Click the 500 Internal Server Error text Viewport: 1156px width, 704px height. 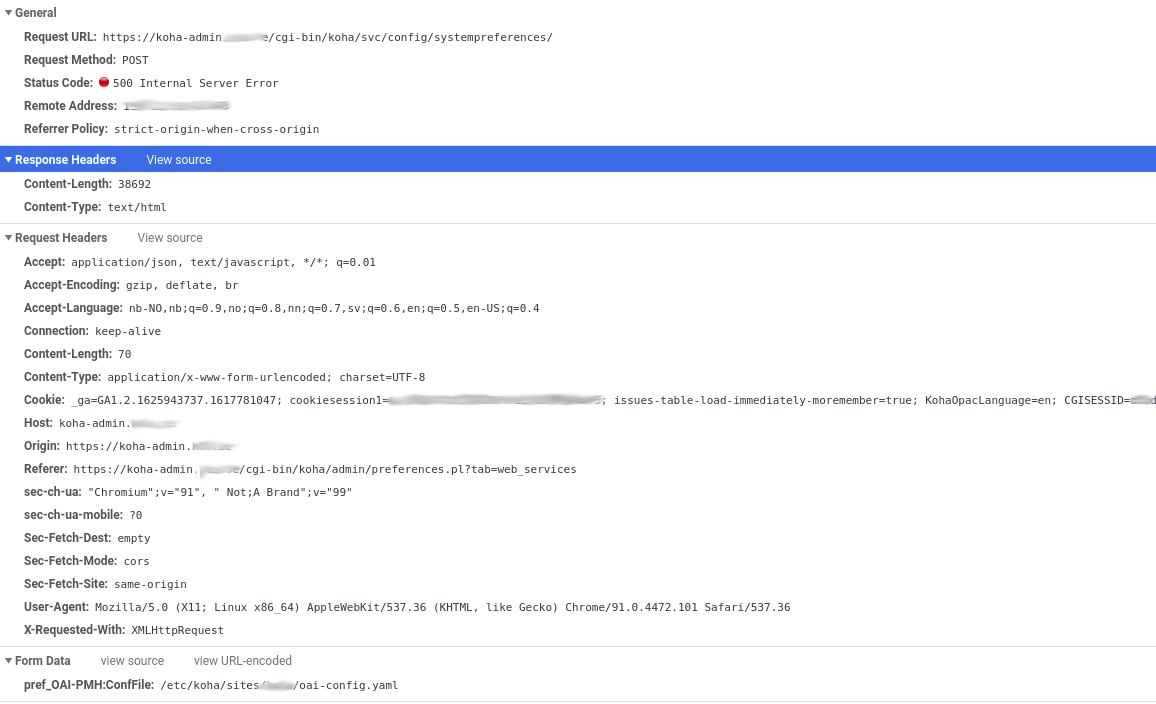coord(196,84)
